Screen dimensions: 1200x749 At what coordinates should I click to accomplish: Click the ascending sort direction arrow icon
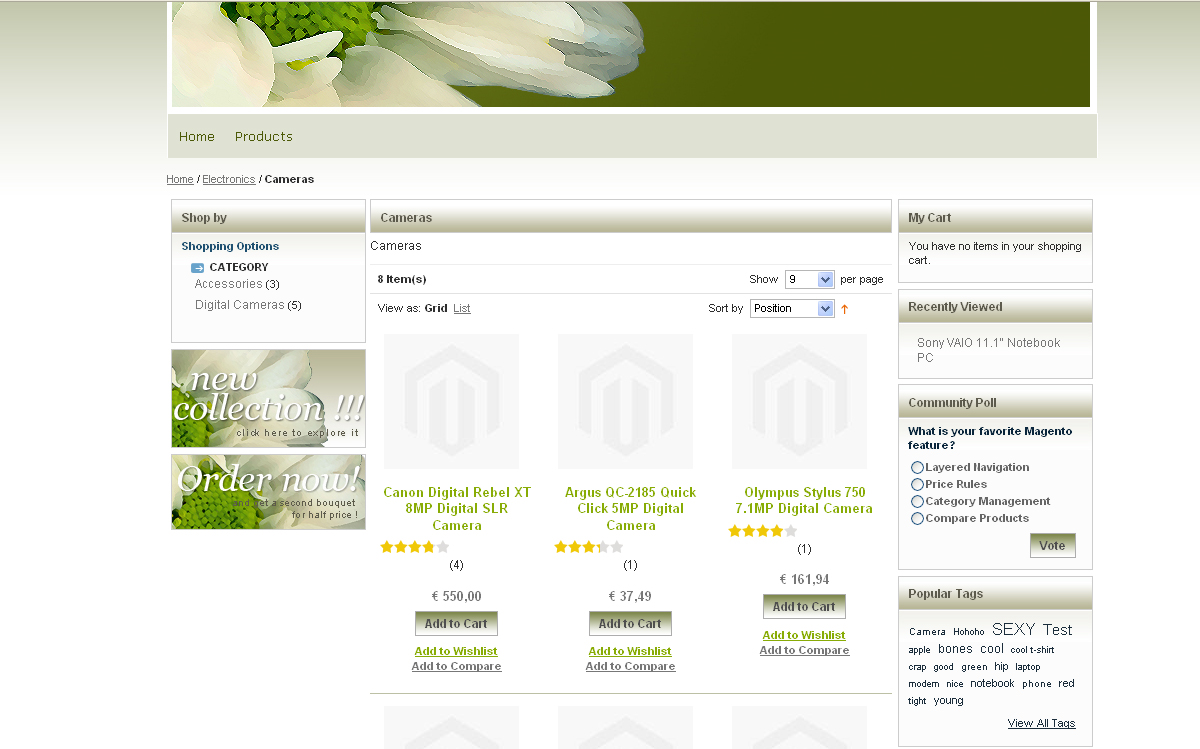point(844,309)
